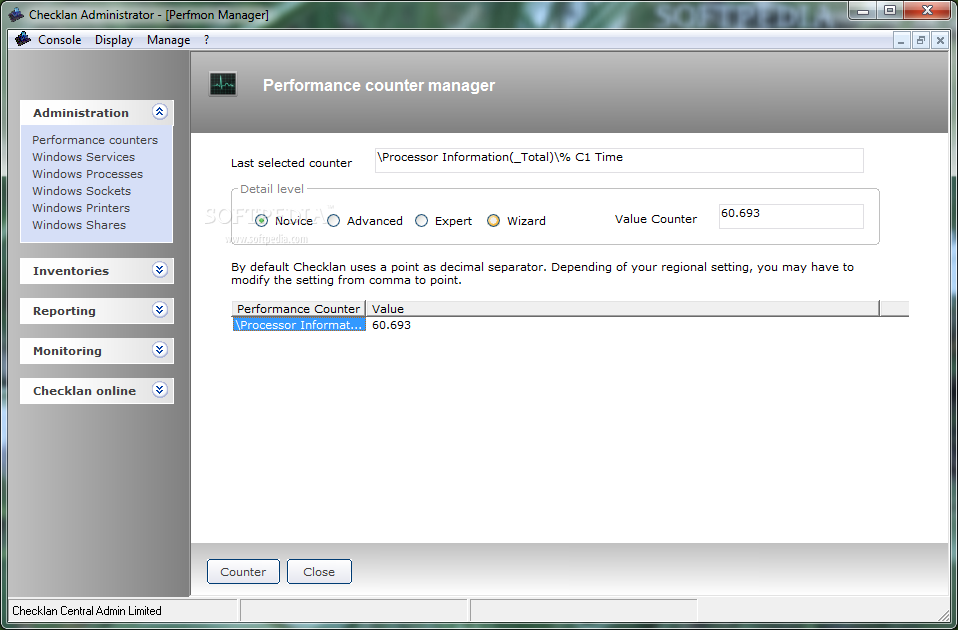This screenshot has height=630, width=958.
Task: Click the performance monitor heartbeat icon
Action: [x=223, y=84]
